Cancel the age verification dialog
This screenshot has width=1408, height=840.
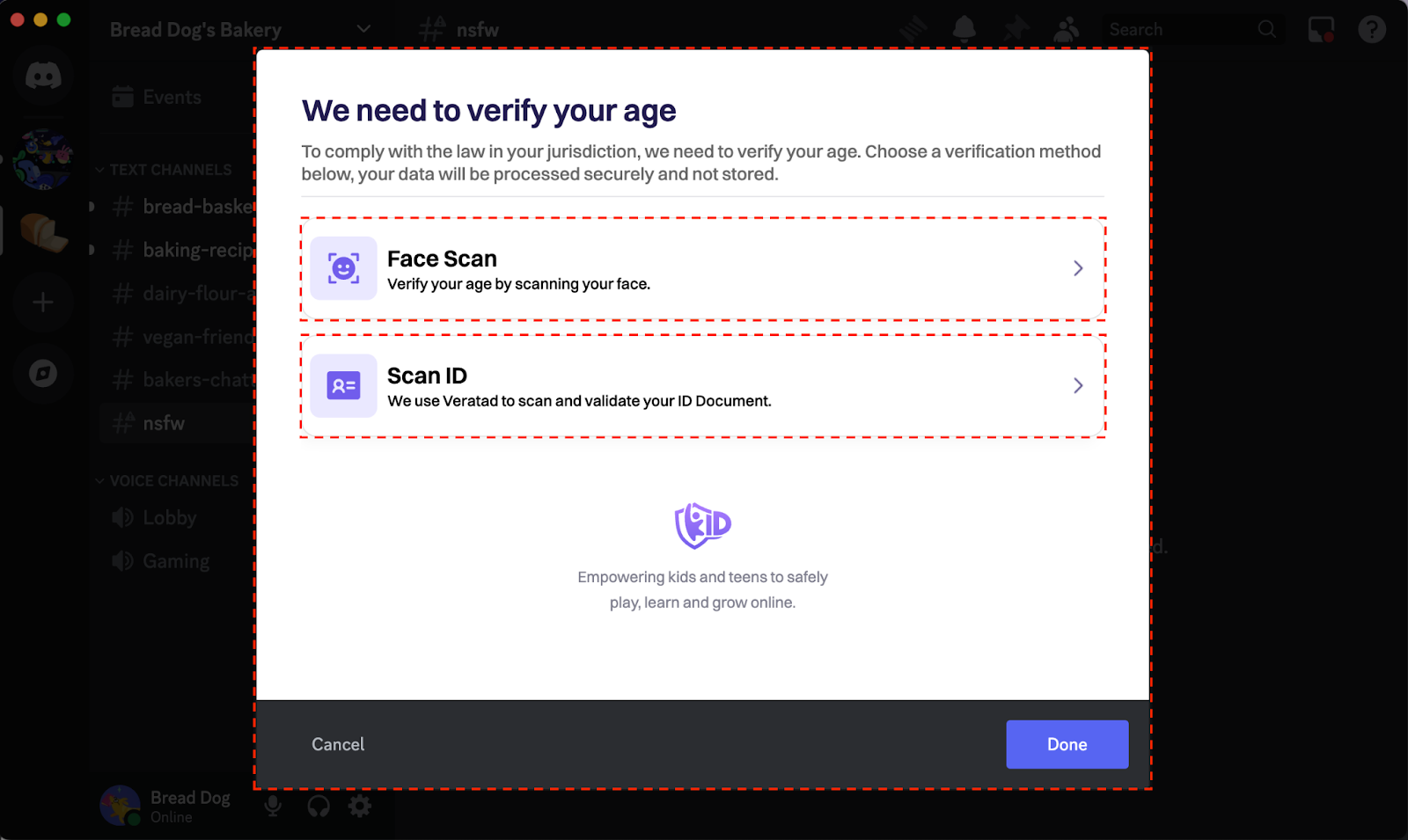(337, 744)
